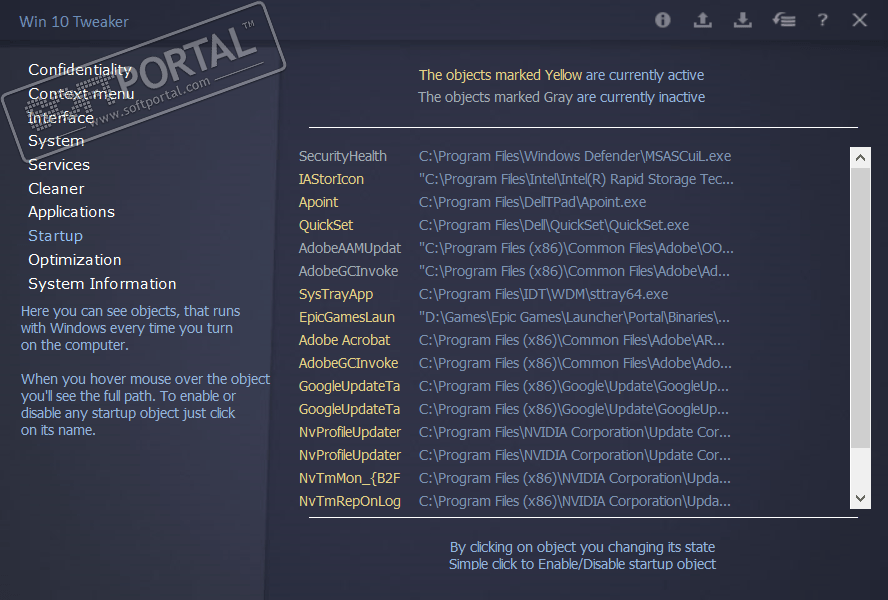Screen dimensions: 888x600
Task: Click the Epic Games Launcher path text
Action: click(x=574, y=317)
